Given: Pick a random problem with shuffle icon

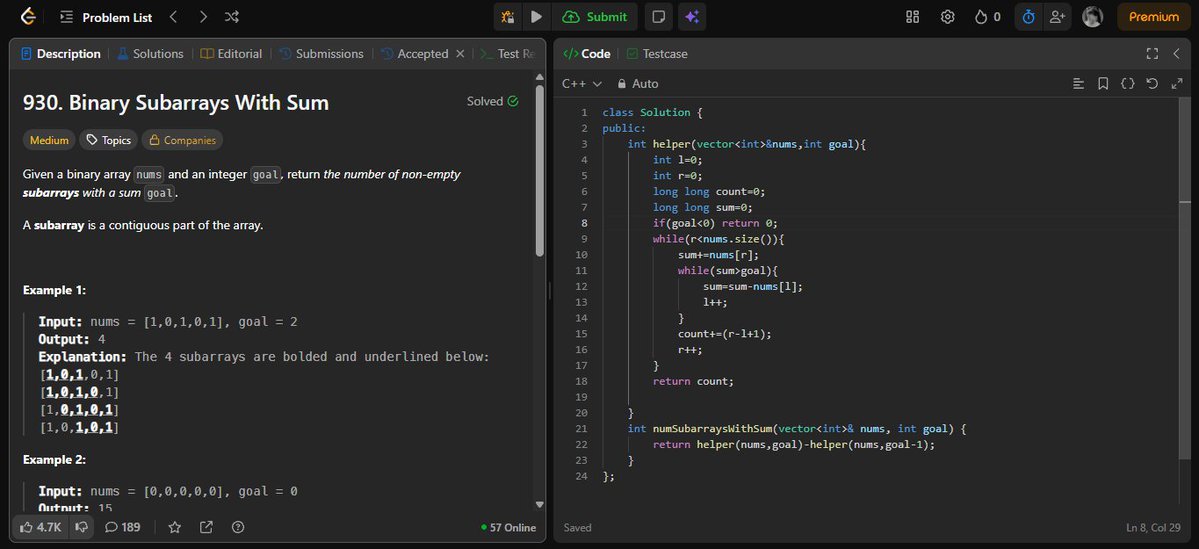Looking at the screenshot, I should [232, 17].
